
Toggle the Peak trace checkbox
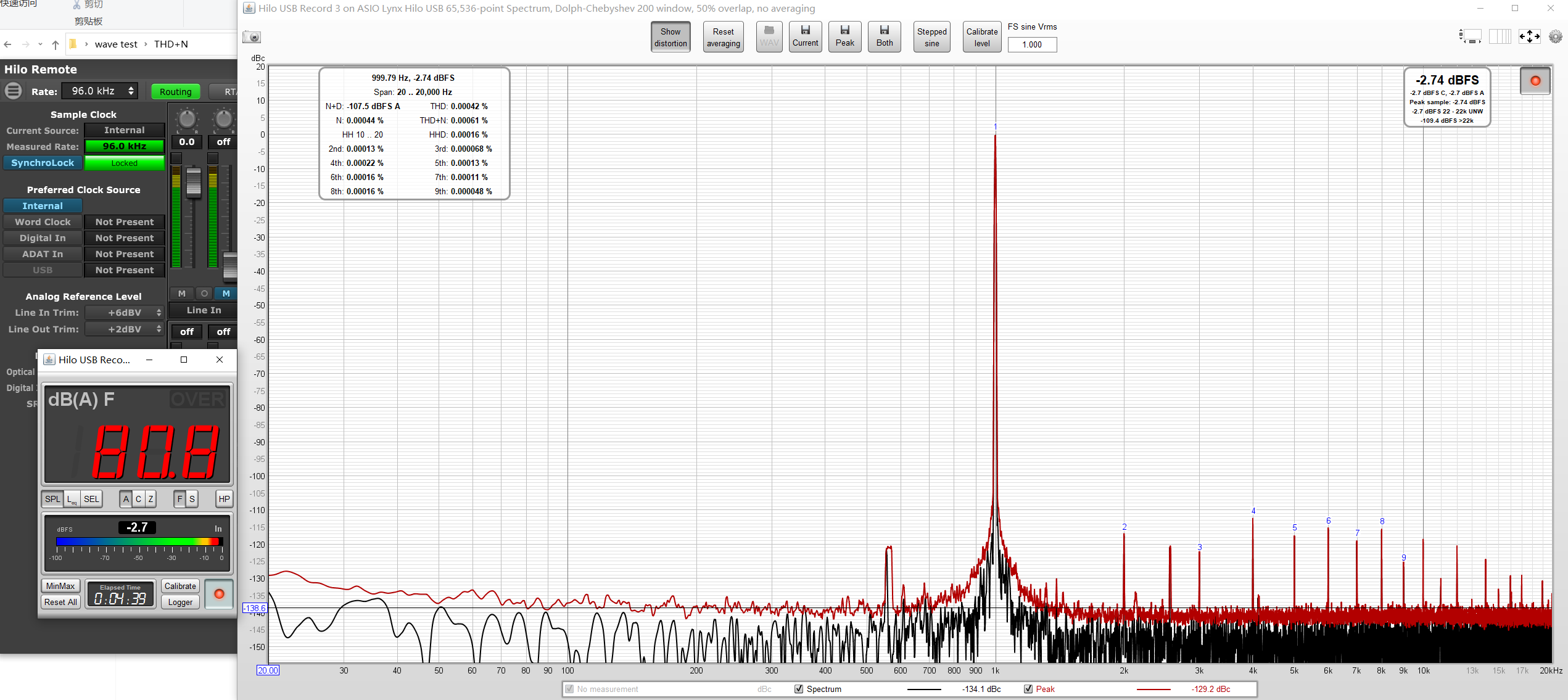[1028, 689]
